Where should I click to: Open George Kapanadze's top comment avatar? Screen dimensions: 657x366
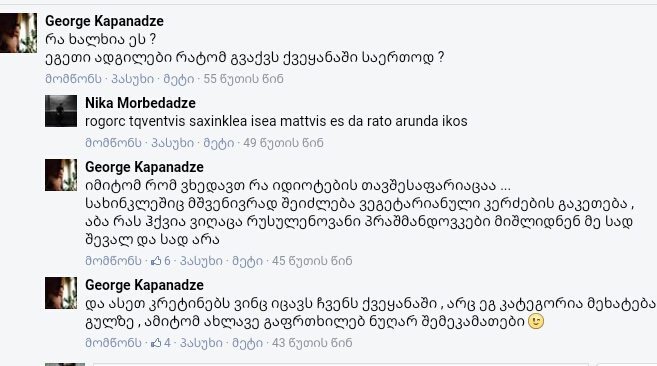(18, 33)
